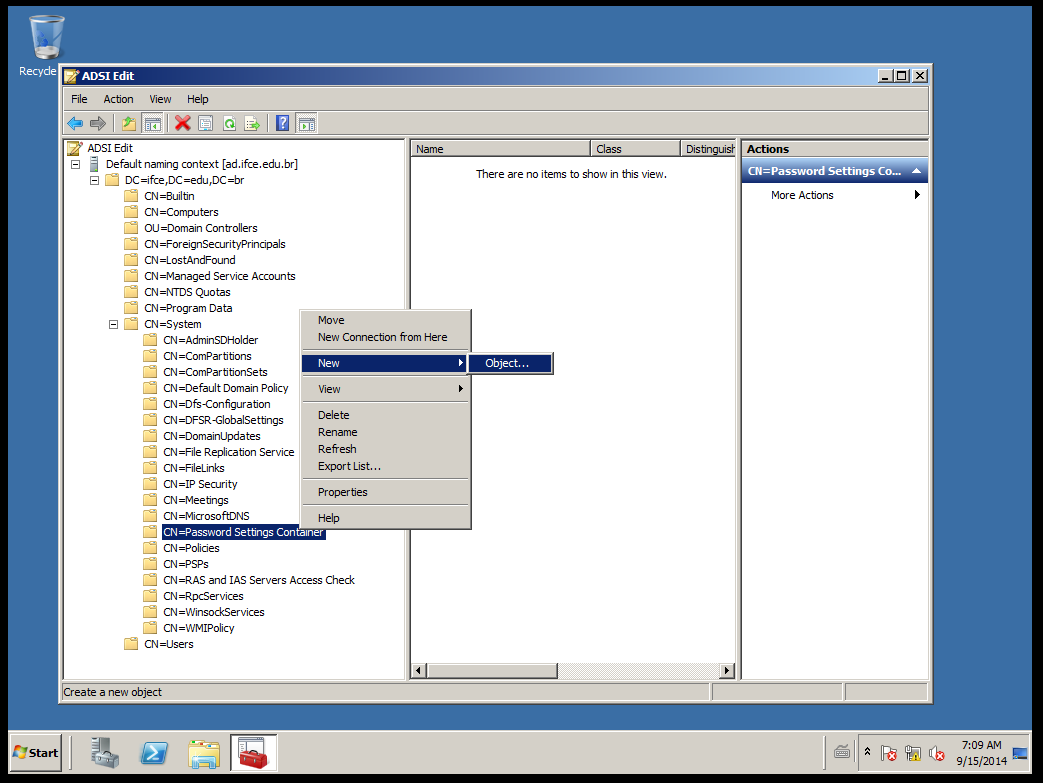The width and height of the screenshot is (1043, 783).
Task: Click the Refresh icon in the toolbar
Action: point(229,123)
